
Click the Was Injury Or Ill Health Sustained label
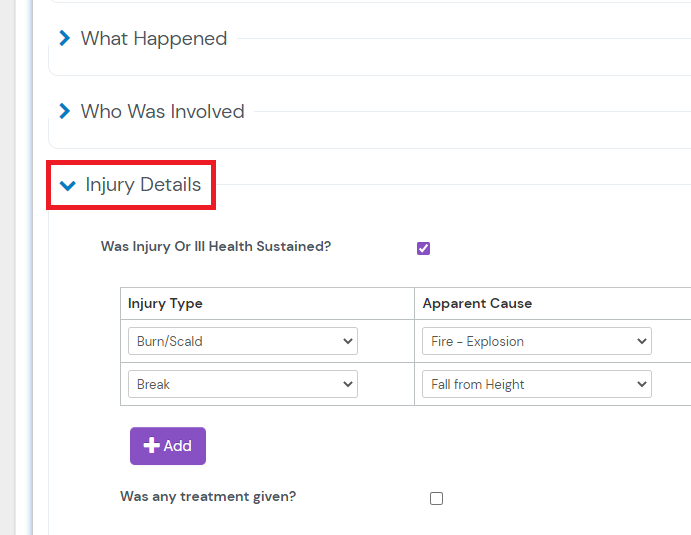pos(216,246)
